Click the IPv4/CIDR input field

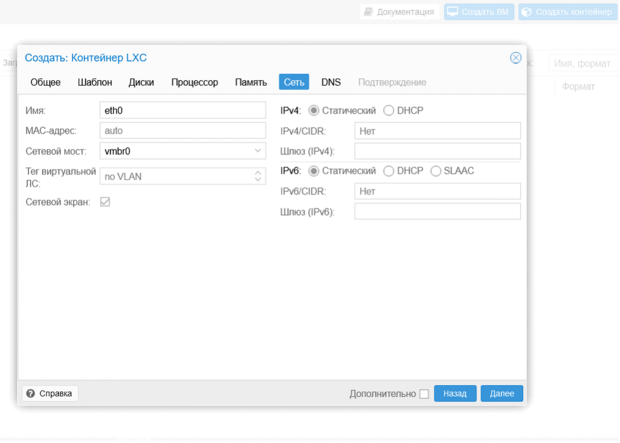click(x=437, y=131)
